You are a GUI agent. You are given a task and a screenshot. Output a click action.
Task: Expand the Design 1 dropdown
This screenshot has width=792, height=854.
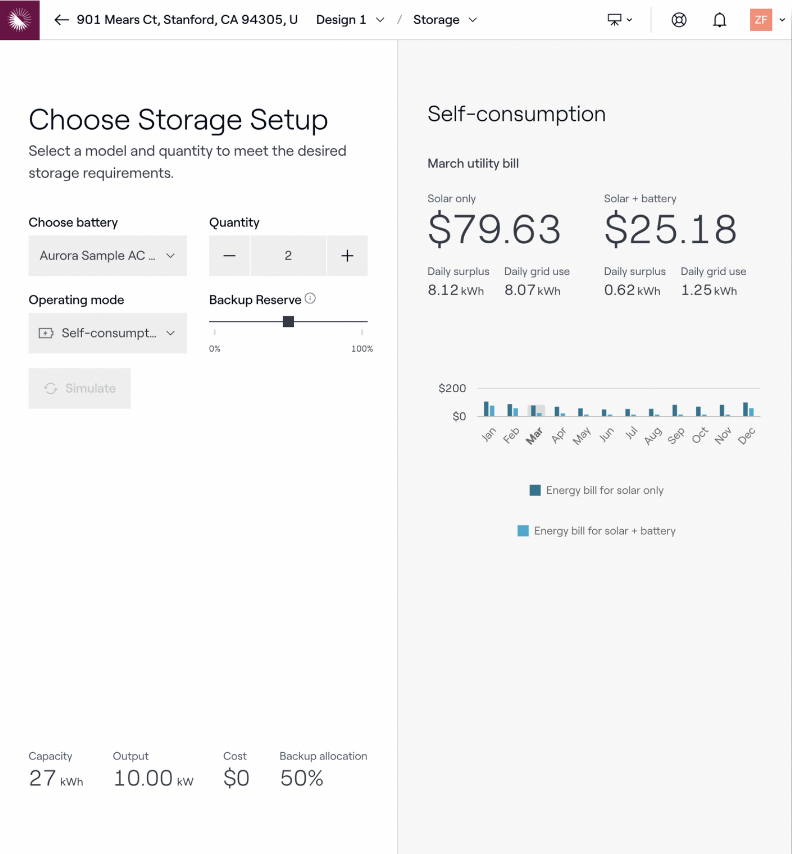point(350,20)
